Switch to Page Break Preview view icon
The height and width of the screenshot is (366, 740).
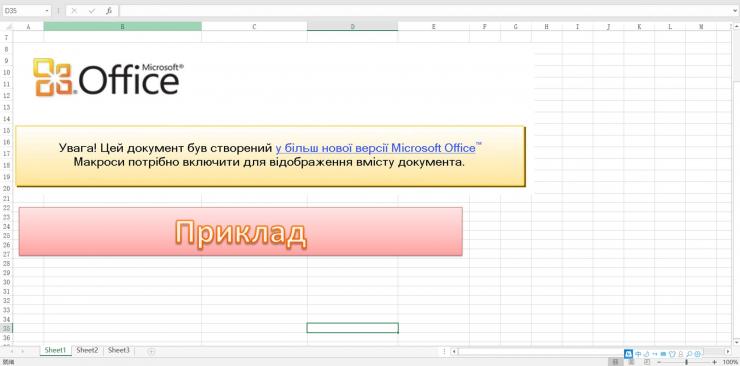pos(647,362)
